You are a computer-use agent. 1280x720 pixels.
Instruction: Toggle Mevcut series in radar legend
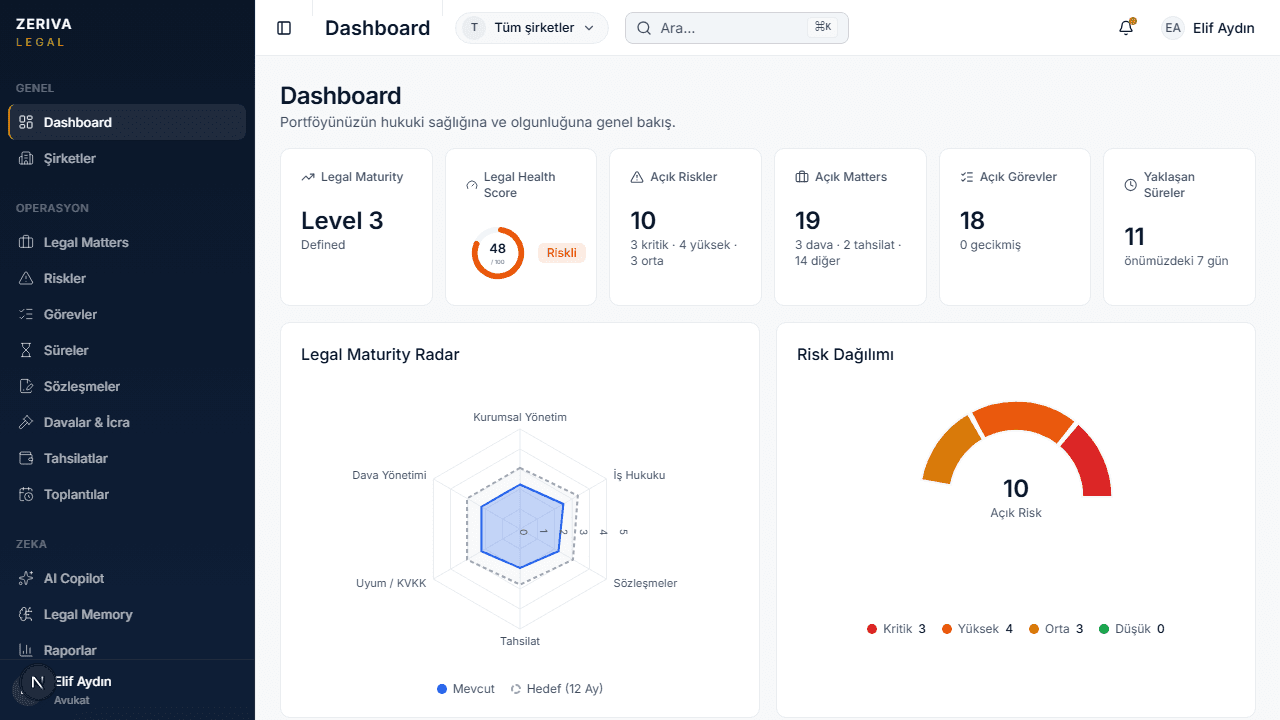(466, 689)
